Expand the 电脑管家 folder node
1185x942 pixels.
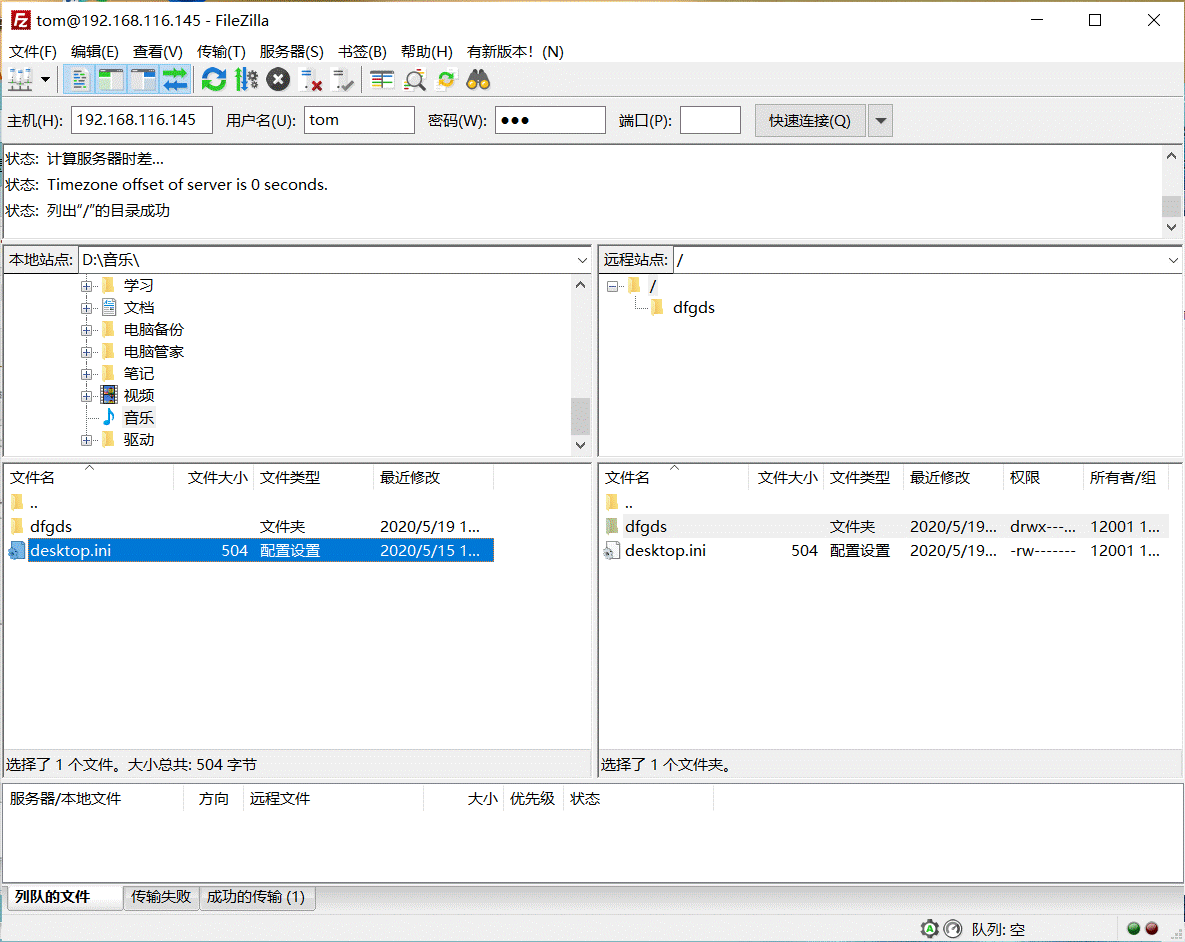pyautogui.click(x=86, y=352)
